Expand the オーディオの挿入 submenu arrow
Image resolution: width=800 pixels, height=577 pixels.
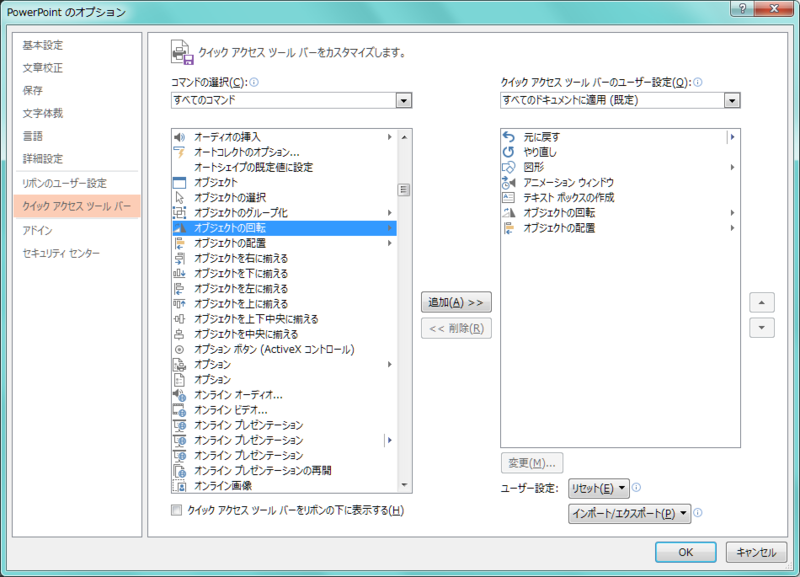coord(389,137)
